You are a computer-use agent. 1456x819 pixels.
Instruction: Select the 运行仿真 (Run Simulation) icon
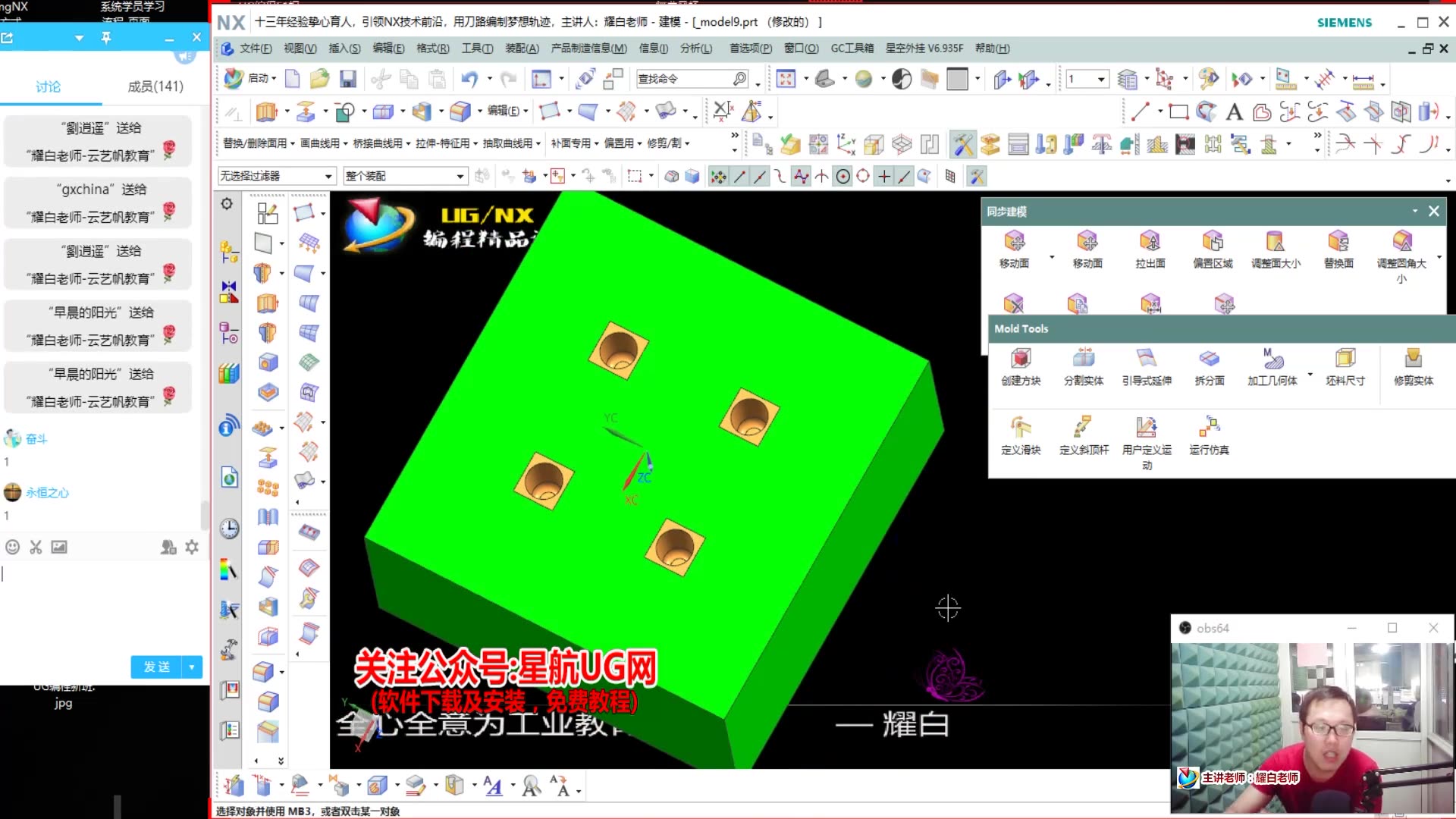point(1209,428)
